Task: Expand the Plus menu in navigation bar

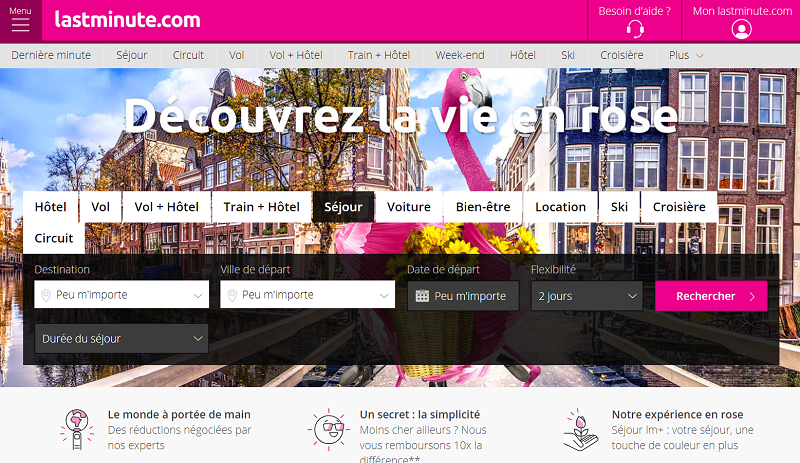Action: pos(686,55)
